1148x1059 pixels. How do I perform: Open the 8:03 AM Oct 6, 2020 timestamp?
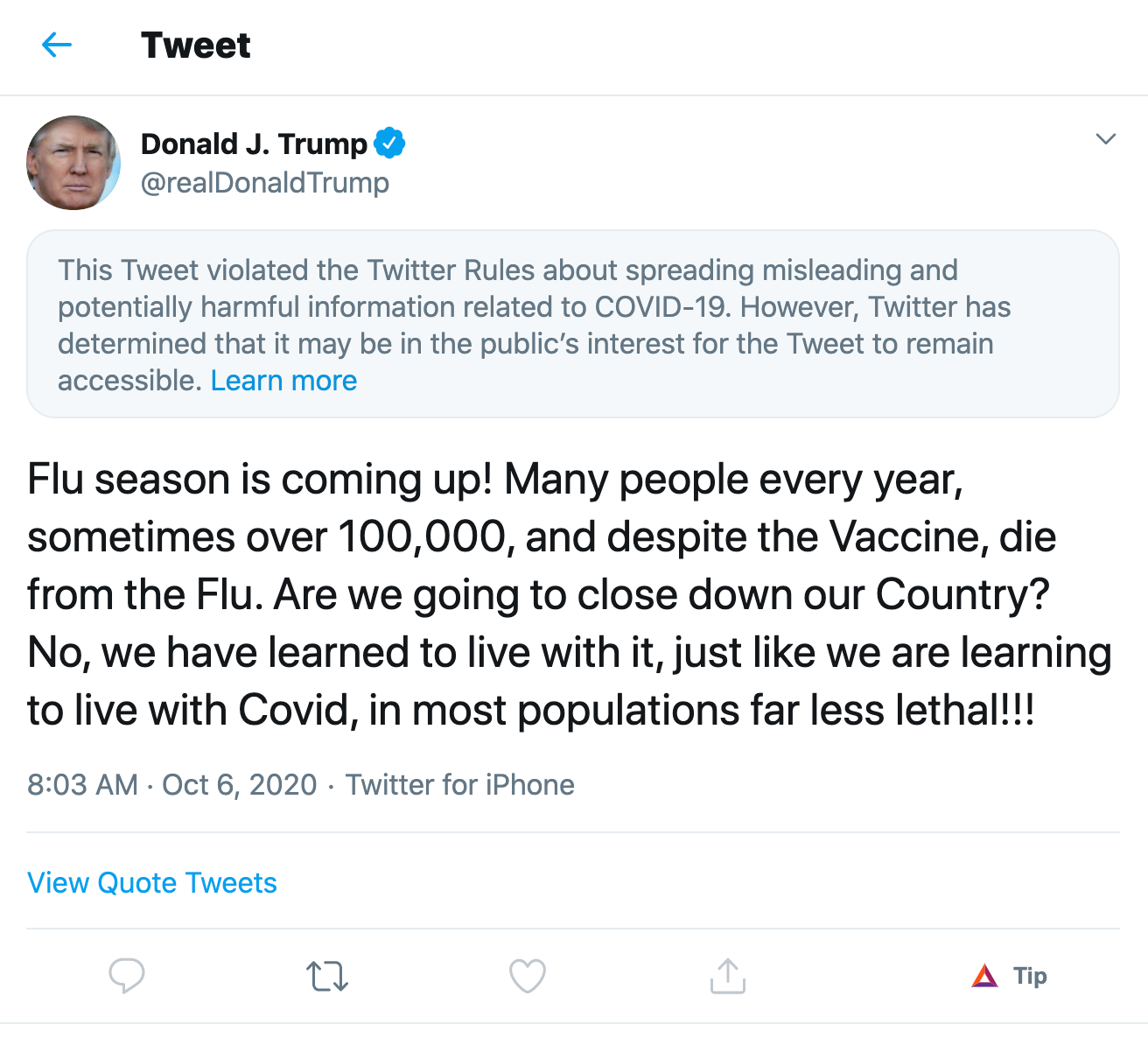(x=171, y=784)
